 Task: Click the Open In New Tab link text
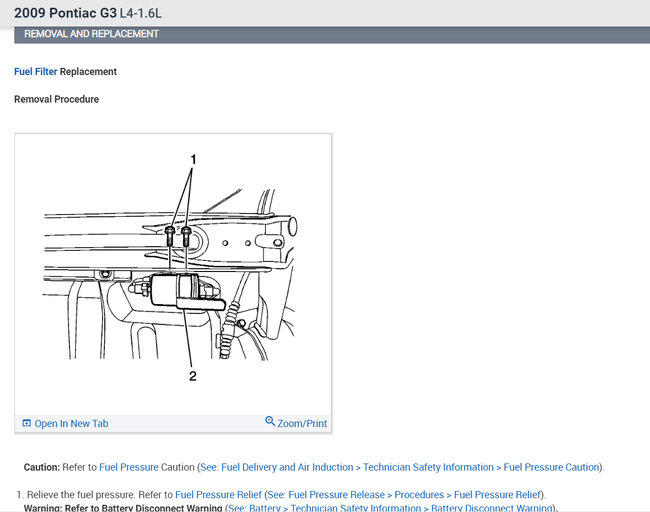coord(71,423)
